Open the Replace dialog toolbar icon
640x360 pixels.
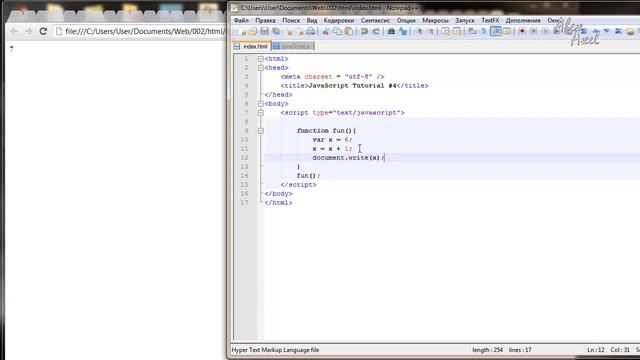403,31
